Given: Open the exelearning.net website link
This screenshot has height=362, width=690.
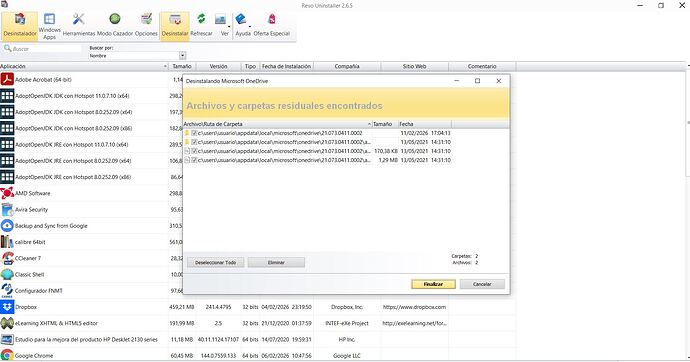Looking at the screenshot, I should point(414,323).
